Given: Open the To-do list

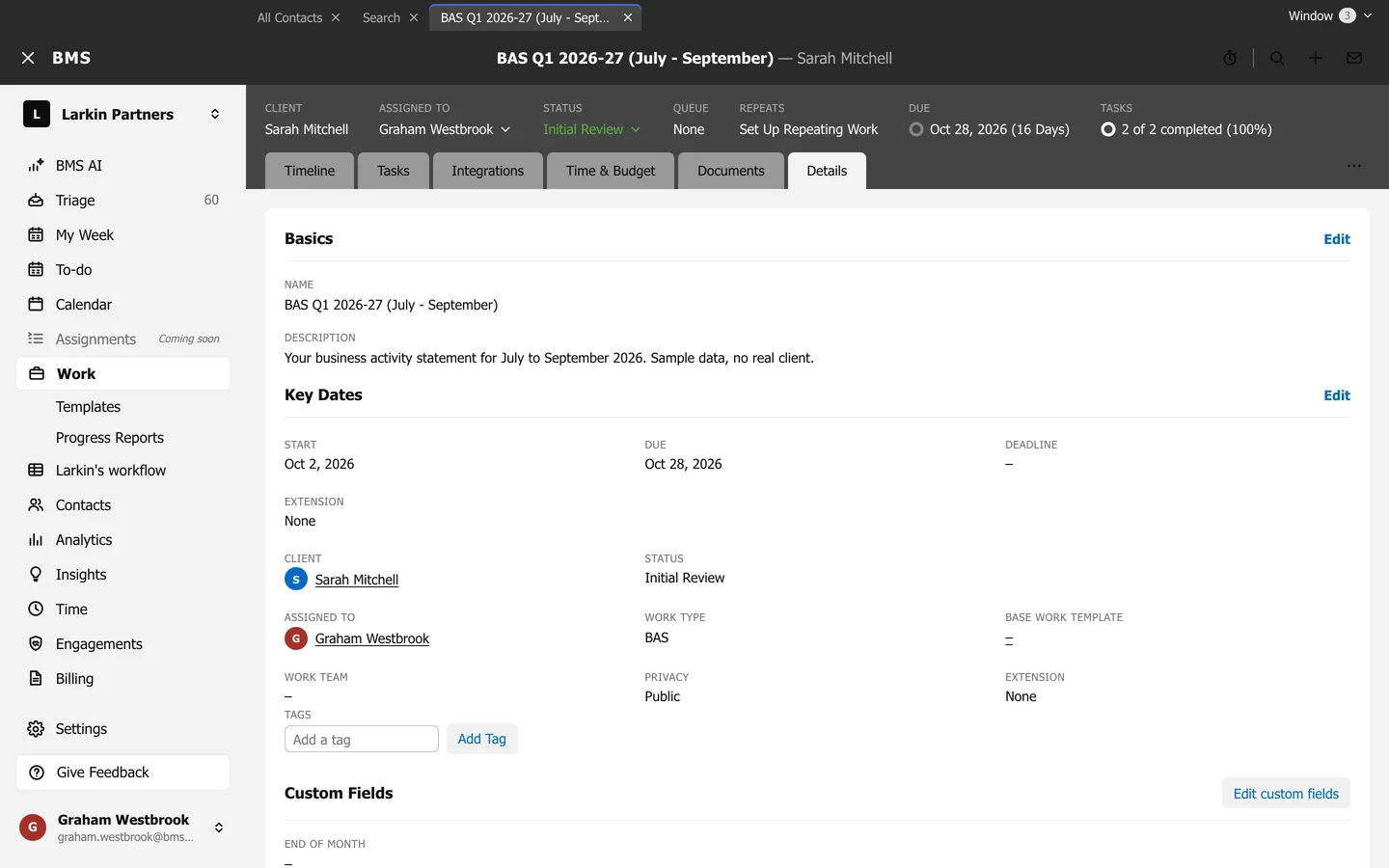Looking at the screenshot, I should coord(123,270).
